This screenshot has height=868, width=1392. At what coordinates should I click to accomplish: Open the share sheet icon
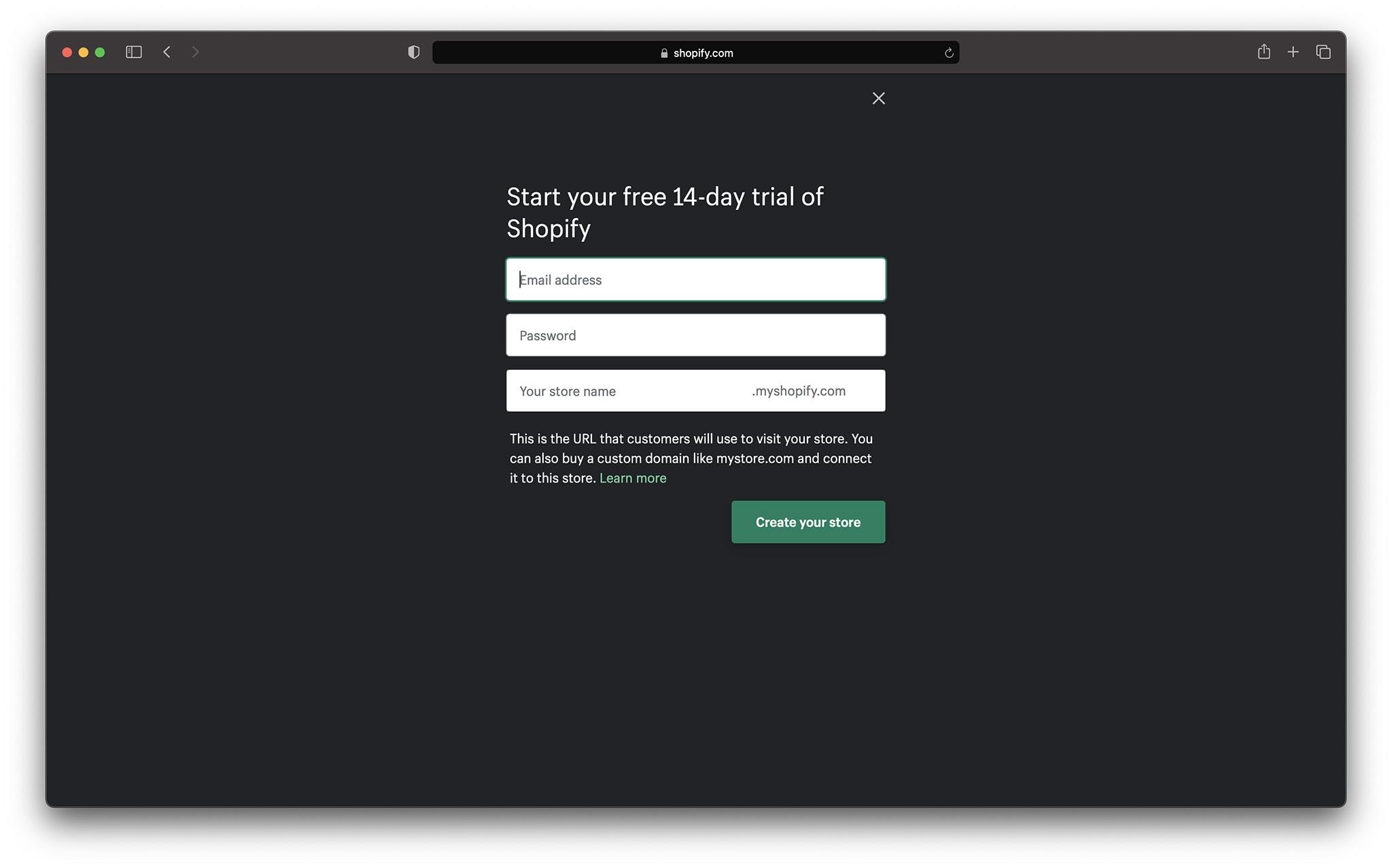click(x=1264, y=52)
